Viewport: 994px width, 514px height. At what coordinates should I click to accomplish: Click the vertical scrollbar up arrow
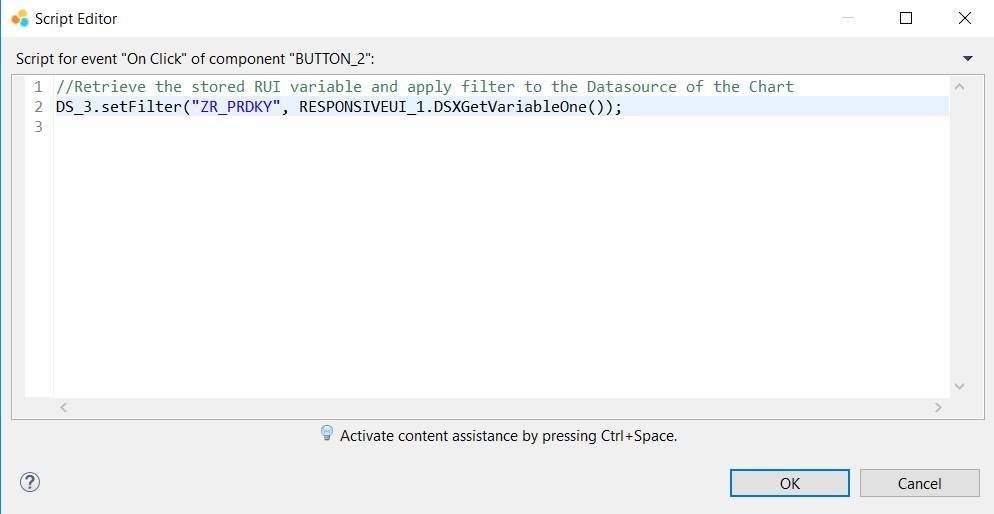pyautogui.click(x=960, y=87)
